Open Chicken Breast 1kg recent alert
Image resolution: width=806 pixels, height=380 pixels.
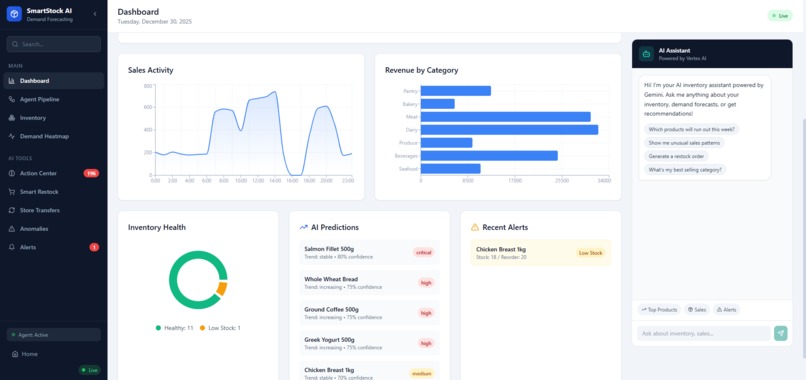pyautogui.click(x=541, y=252)
